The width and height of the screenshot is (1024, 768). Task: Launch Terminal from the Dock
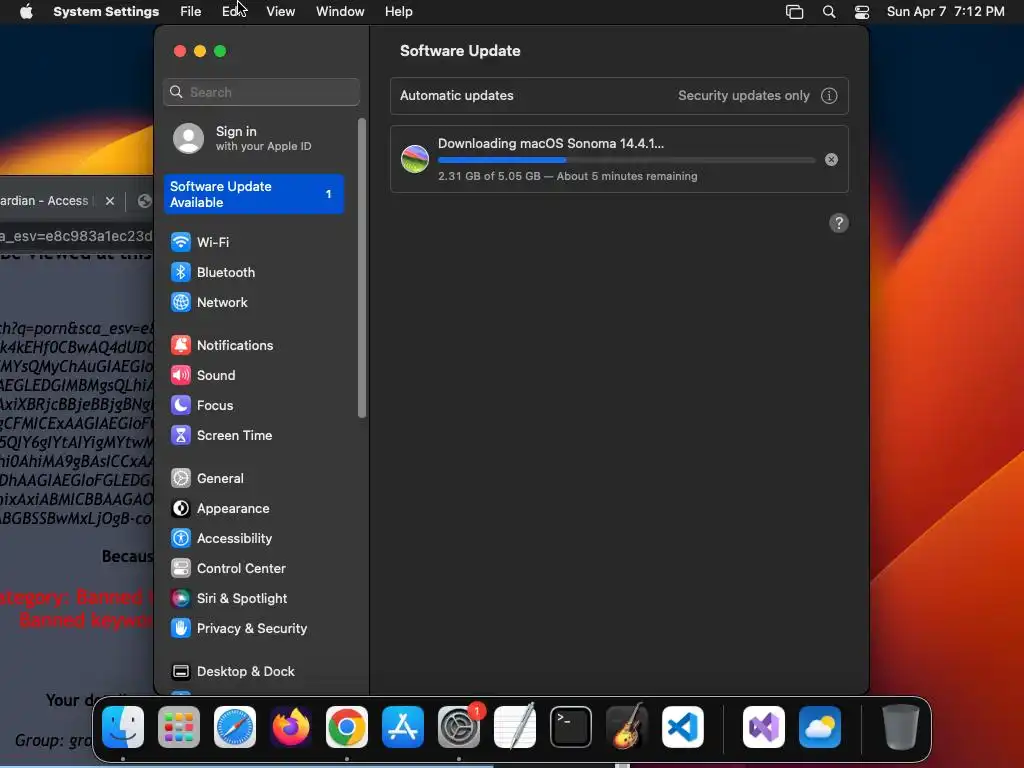pyautogui.click(x=571, y=727)
